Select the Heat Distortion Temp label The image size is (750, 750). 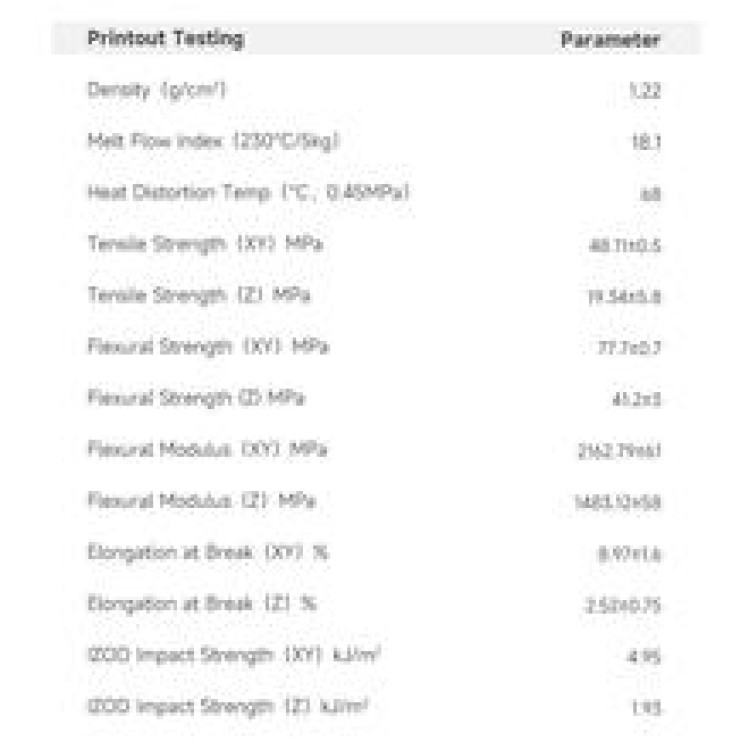click(x=249, y=192)
